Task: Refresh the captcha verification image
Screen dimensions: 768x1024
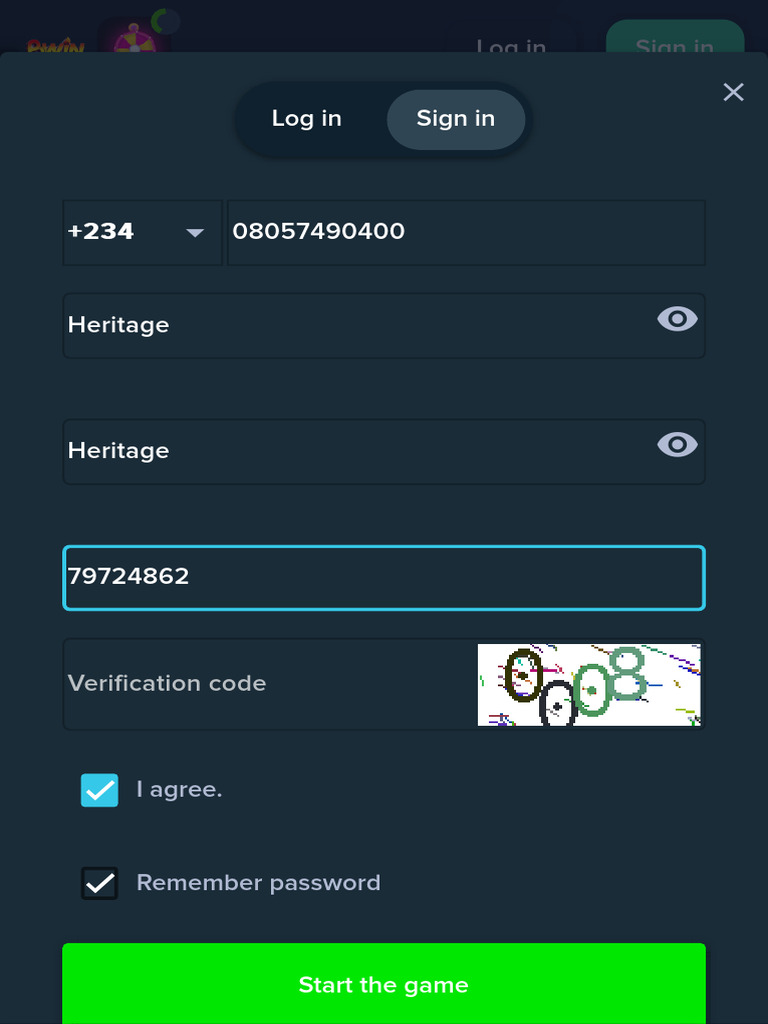Action: click(x=589, y=685)
